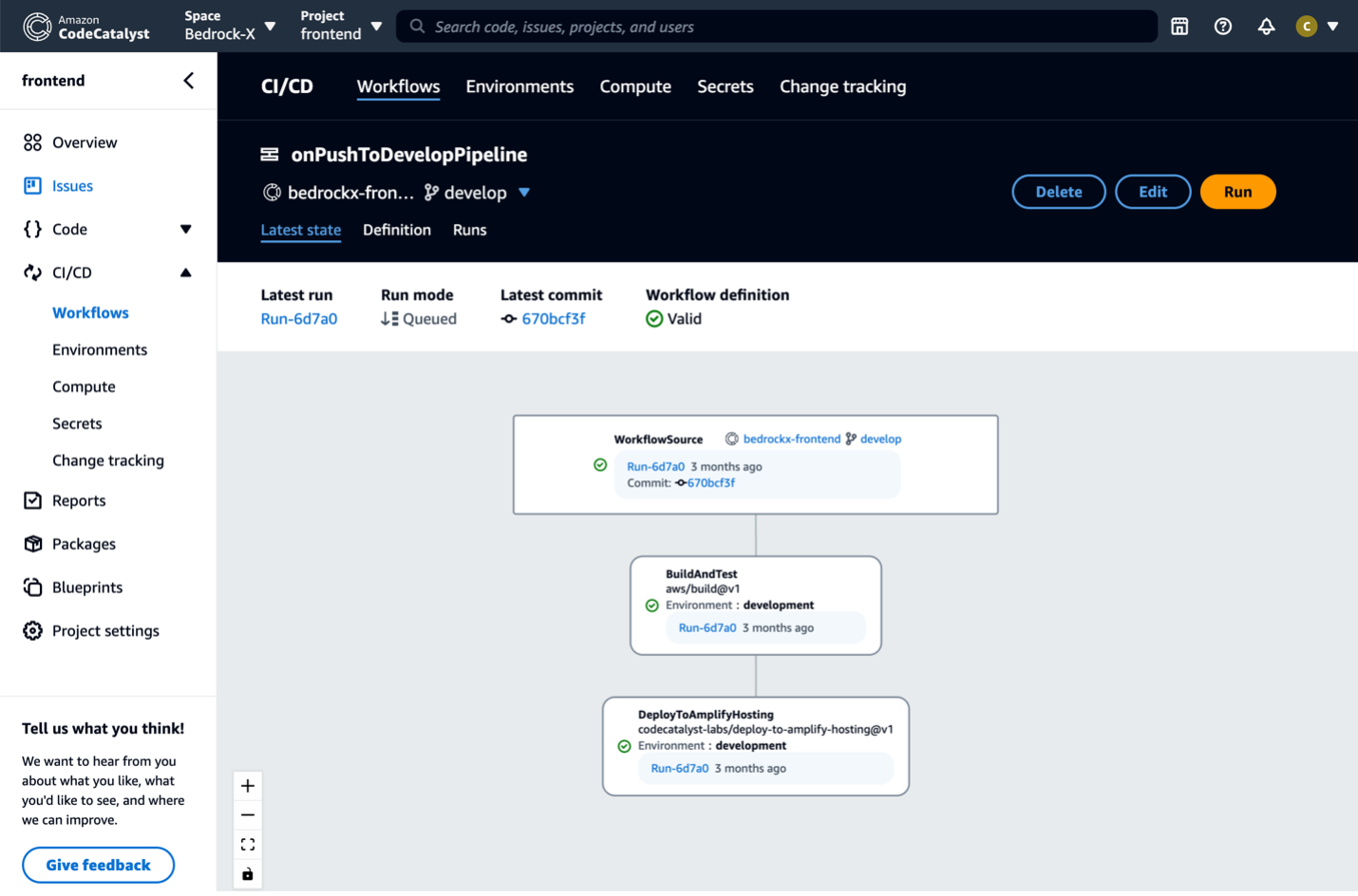Open the latest run Run-6d7a0 link
Screen dimensions: 1358x896
coord(299,319)
